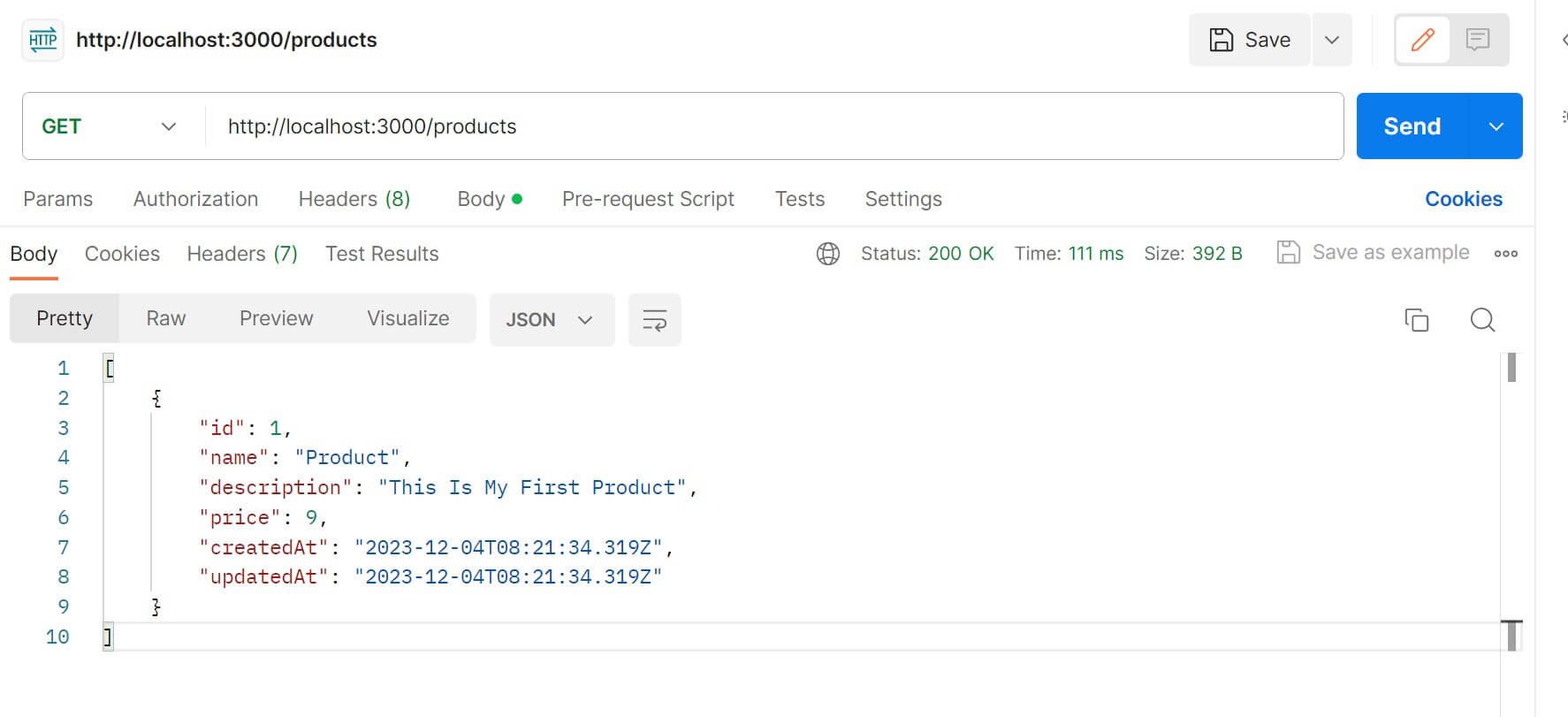
Task: Click the "This Is My First Product" value
Action: click(x=532, y=487)
